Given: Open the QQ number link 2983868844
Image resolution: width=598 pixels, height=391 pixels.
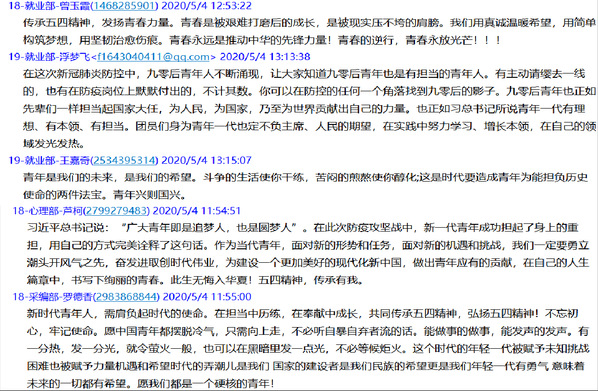Looking at the screenshot, I should [127, 296].
